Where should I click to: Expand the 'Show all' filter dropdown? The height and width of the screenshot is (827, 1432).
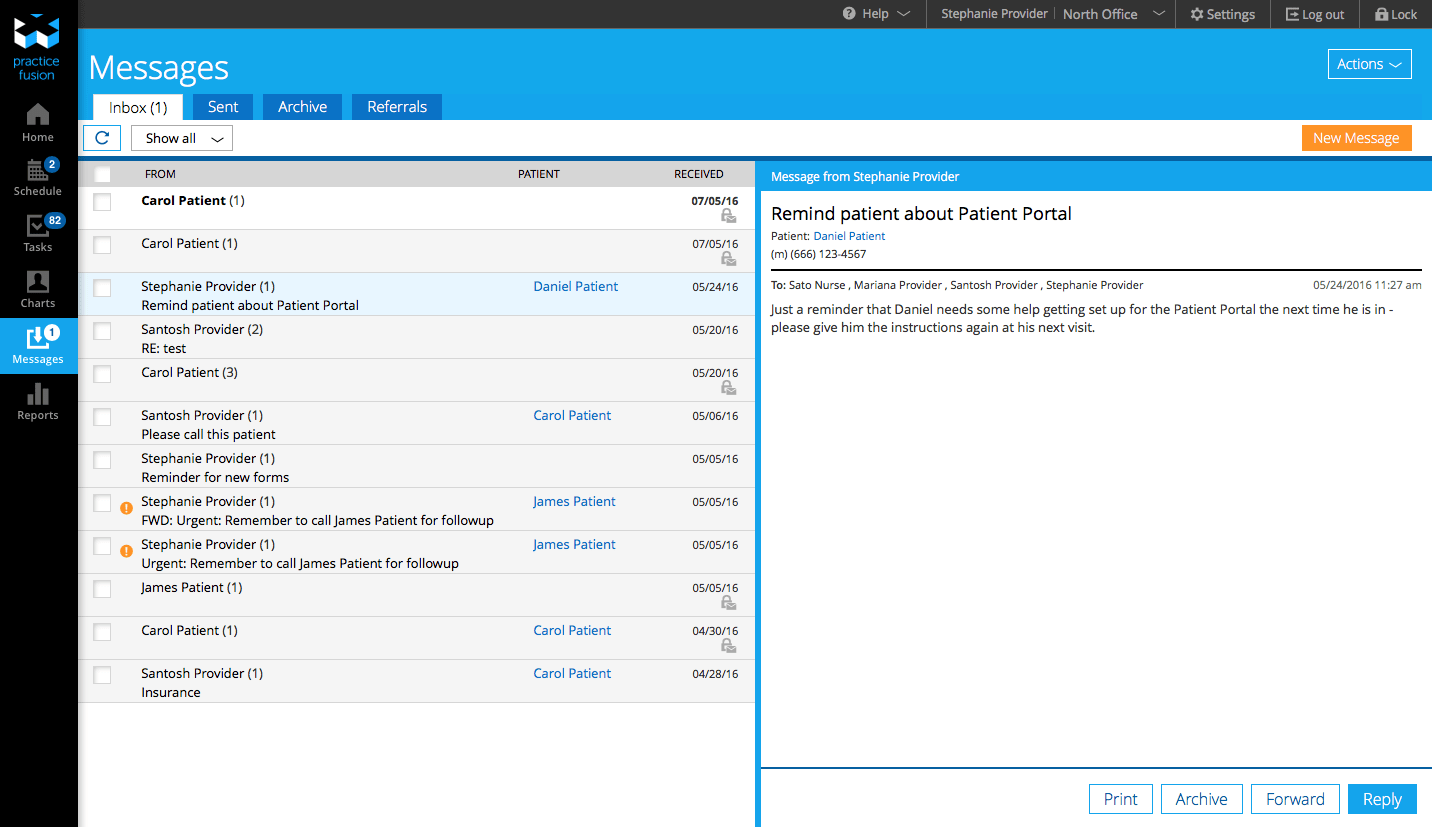(182, 138)
